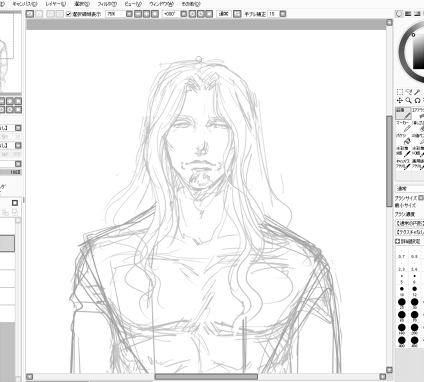
Task: Choose the バケツ bucket fill tool
Action: [403, 139]
